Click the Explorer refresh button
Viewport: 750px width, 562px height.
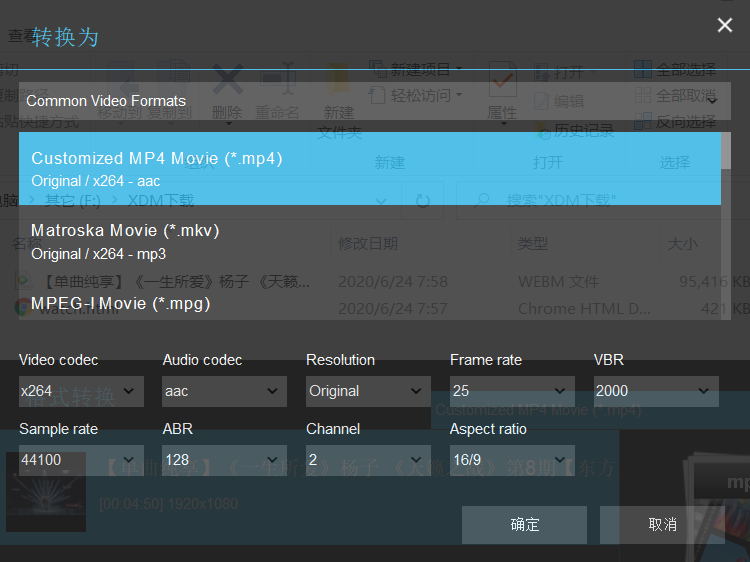point(423,200)
